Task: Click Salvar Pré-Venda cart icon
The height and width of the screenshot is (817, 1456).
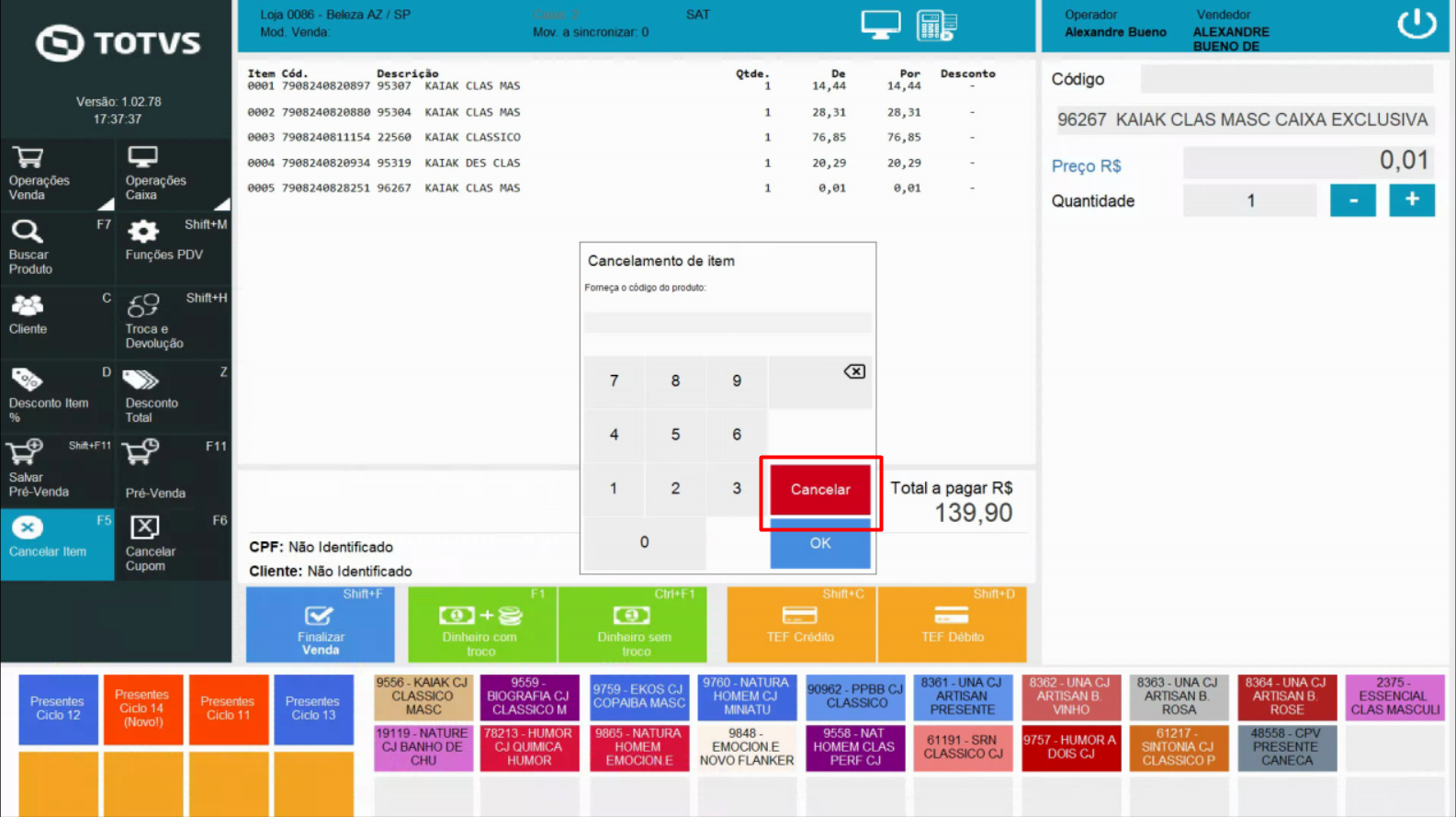Action: [25, 453]
